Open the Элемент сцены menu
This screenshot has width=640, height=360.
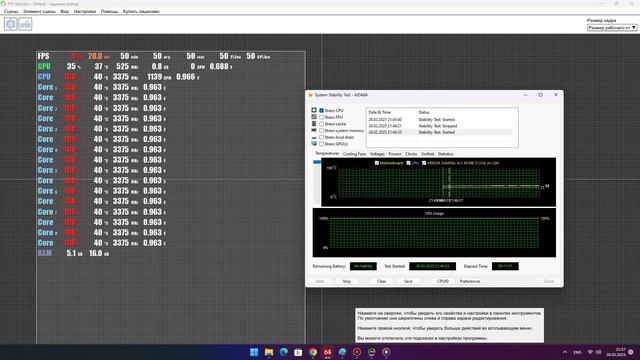pos(39,11)
